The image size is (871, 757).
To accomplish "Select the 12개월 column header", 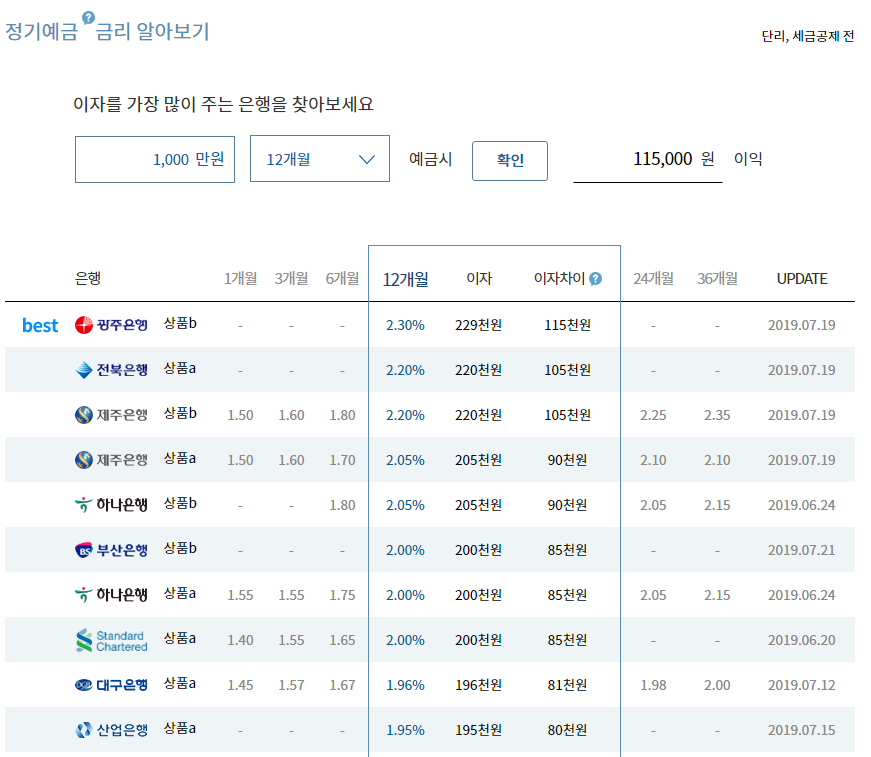I will (406, 279).
